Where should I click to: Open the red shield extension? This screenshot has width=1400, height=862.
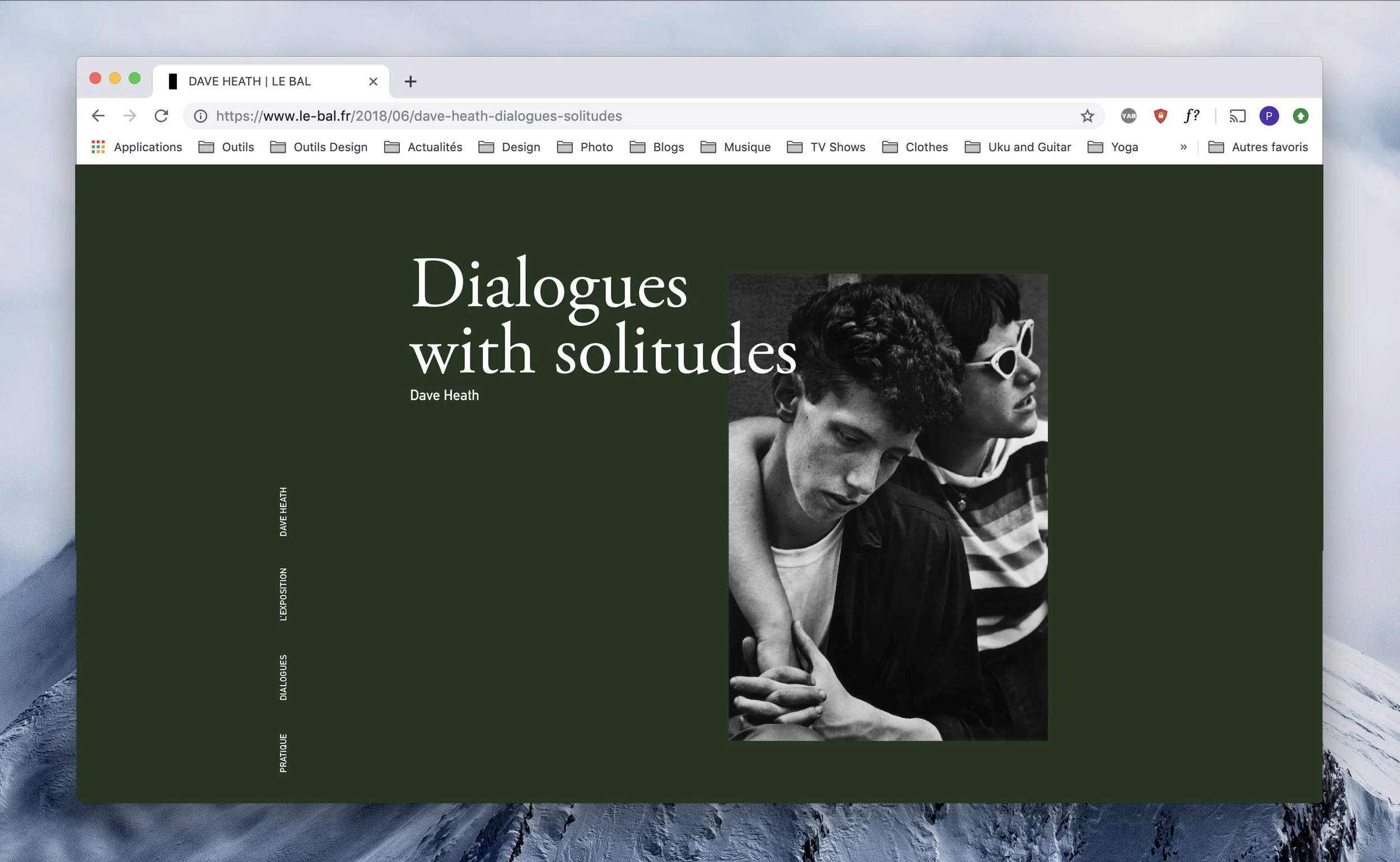click(1160, 116)
